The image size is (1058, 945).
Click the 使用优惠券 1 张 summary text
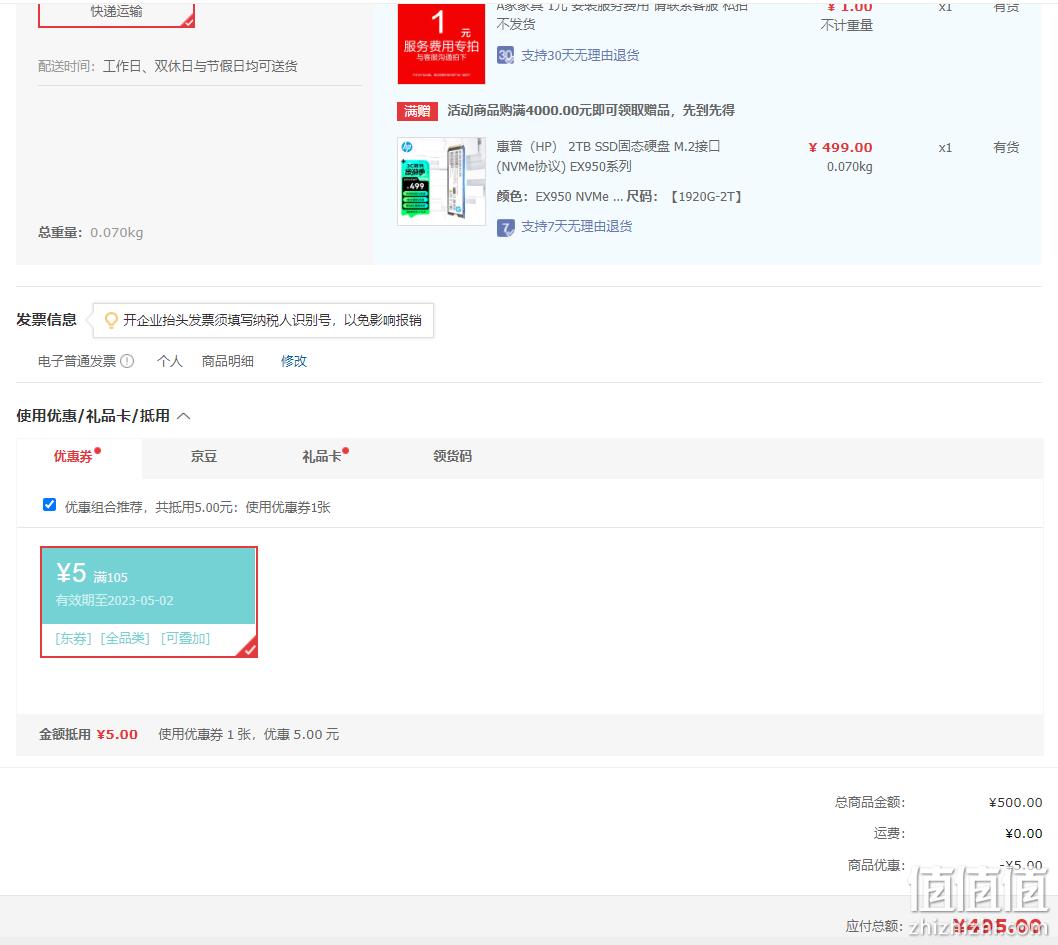[248, 735]
